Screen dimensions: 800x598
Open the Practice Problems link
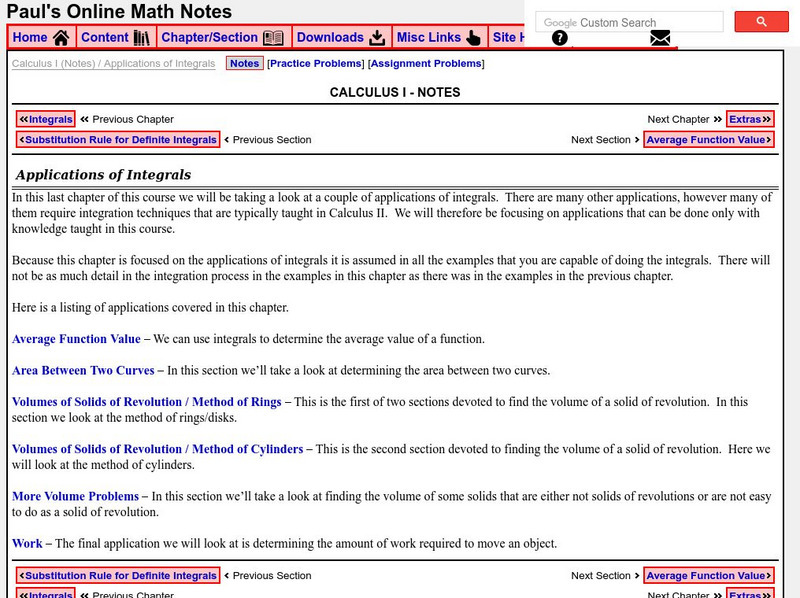pyautogui.click(x=316, y=63)
